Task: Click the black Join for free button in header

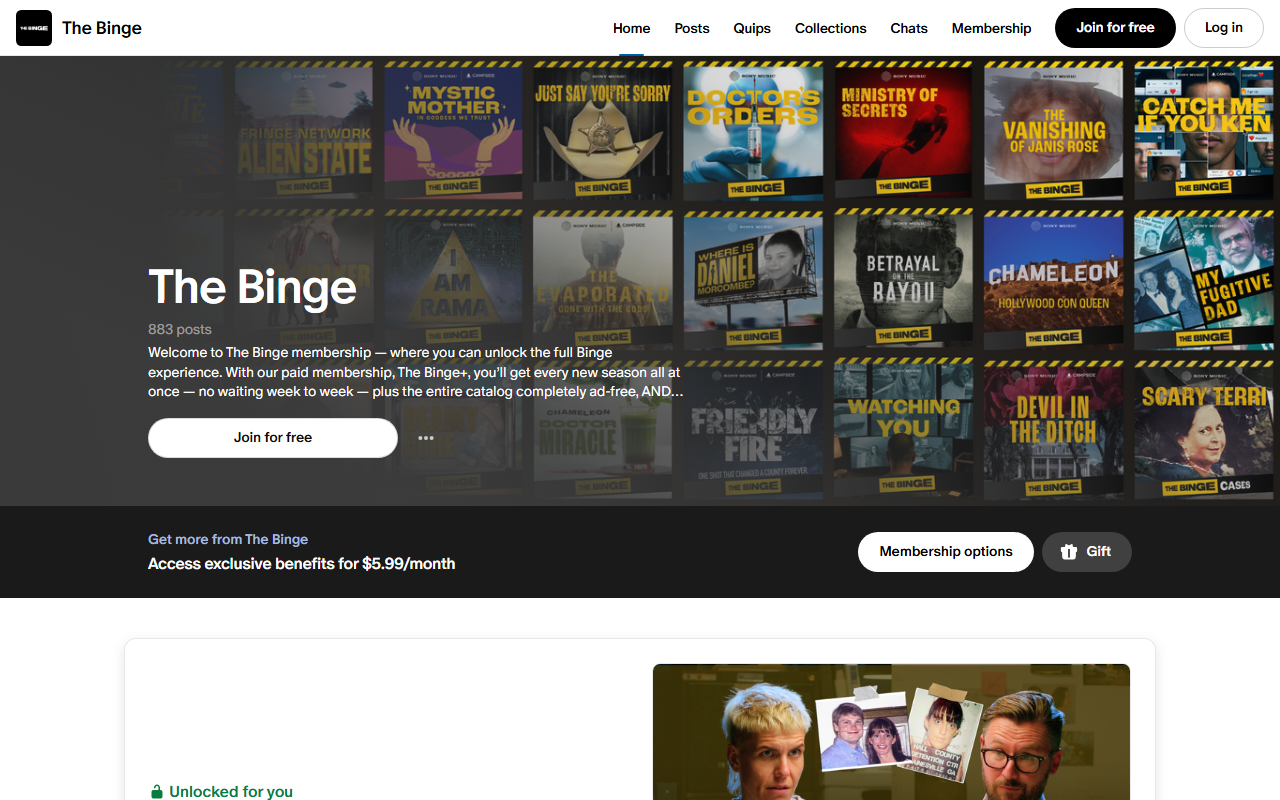Action: 1115,28
